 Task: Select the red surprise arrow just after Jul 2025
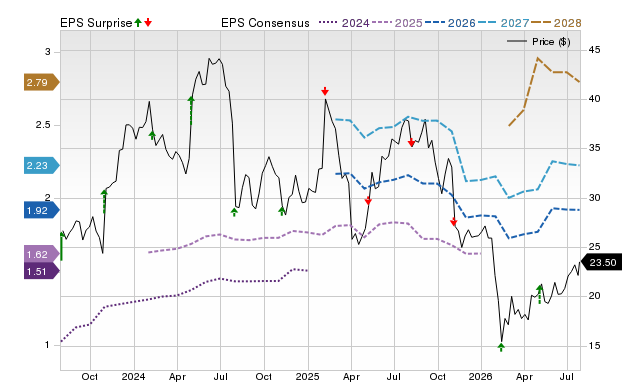pos(411,142)
